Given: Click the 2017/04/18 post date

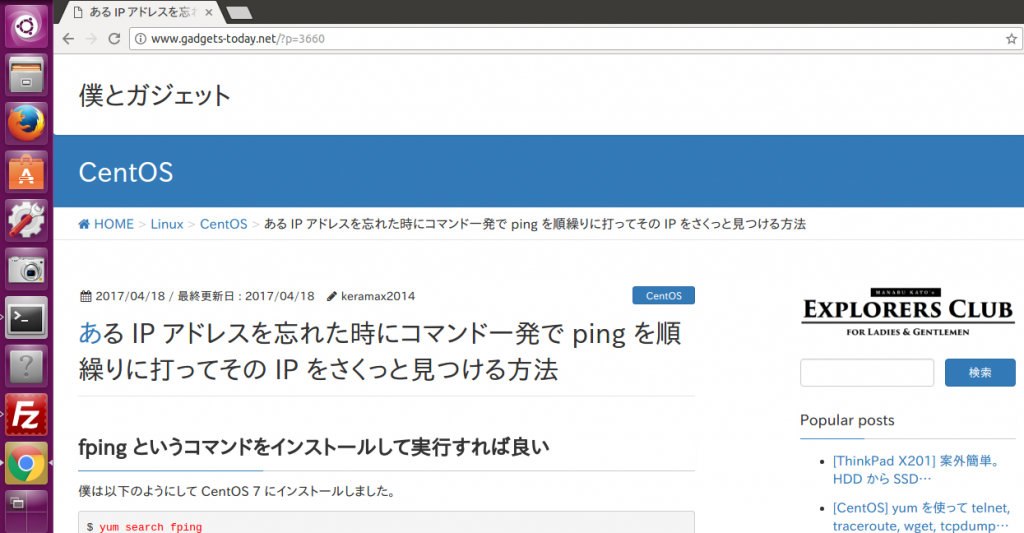Looking at the screenshot, I should coord(130,296).
